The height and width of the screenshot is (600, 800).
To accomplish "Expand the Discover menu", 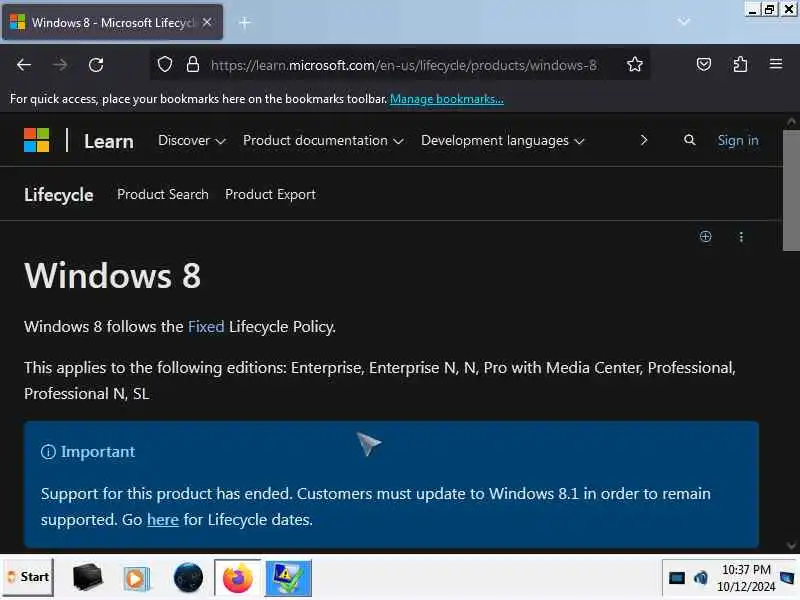I will (x=192, y=141).
